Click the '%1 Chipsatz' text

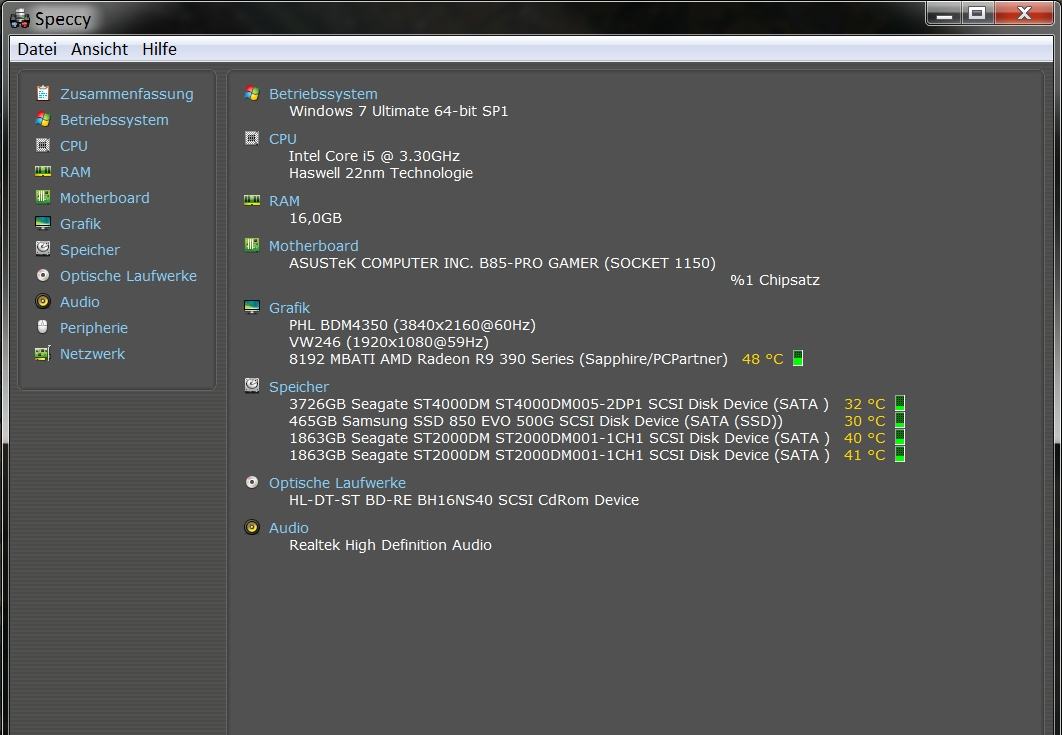[775, 280]
